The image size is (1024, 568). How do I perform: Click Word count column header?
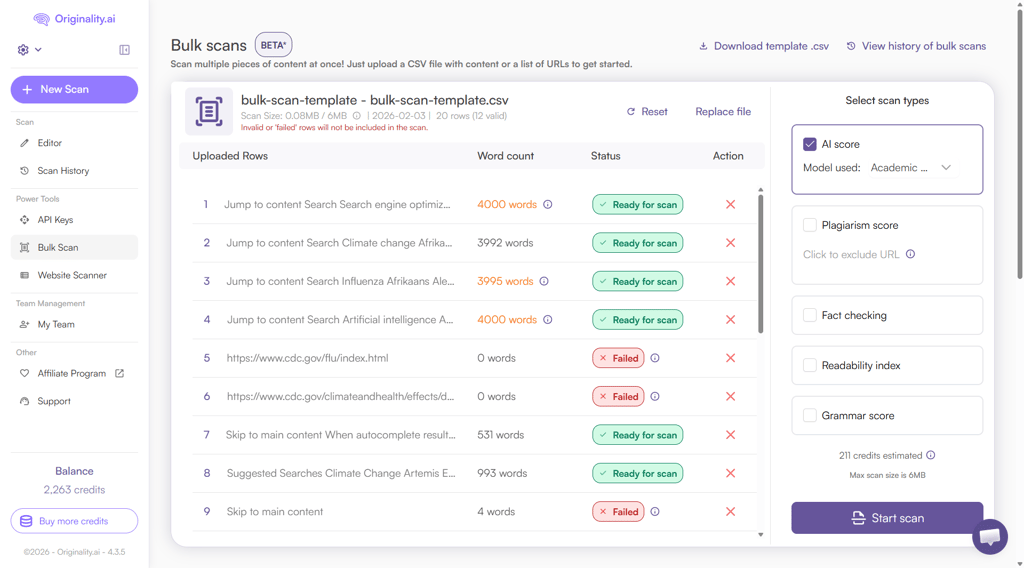click(x=505, y=156)
